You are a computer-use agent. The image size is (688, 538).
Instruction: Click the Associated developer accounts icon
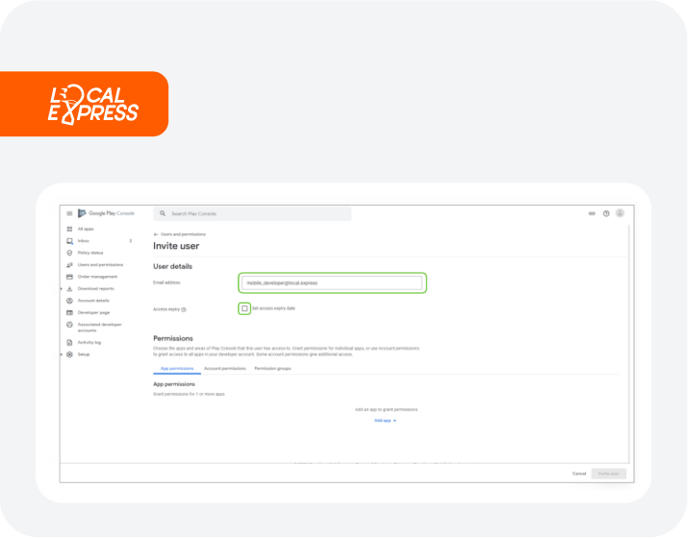(x=69, y=325)
